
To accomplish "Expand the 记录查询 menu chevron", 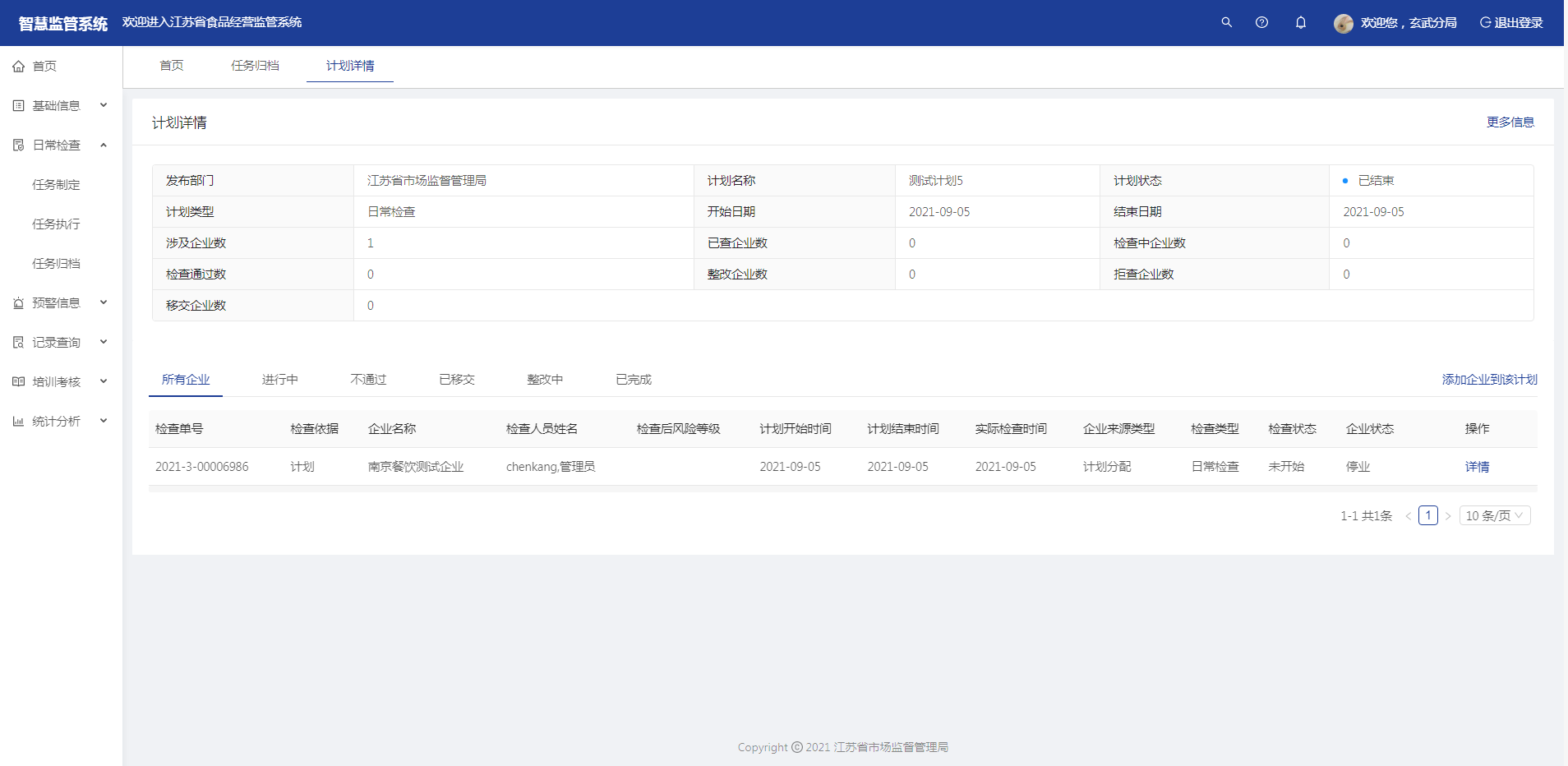I will (104, 343).
